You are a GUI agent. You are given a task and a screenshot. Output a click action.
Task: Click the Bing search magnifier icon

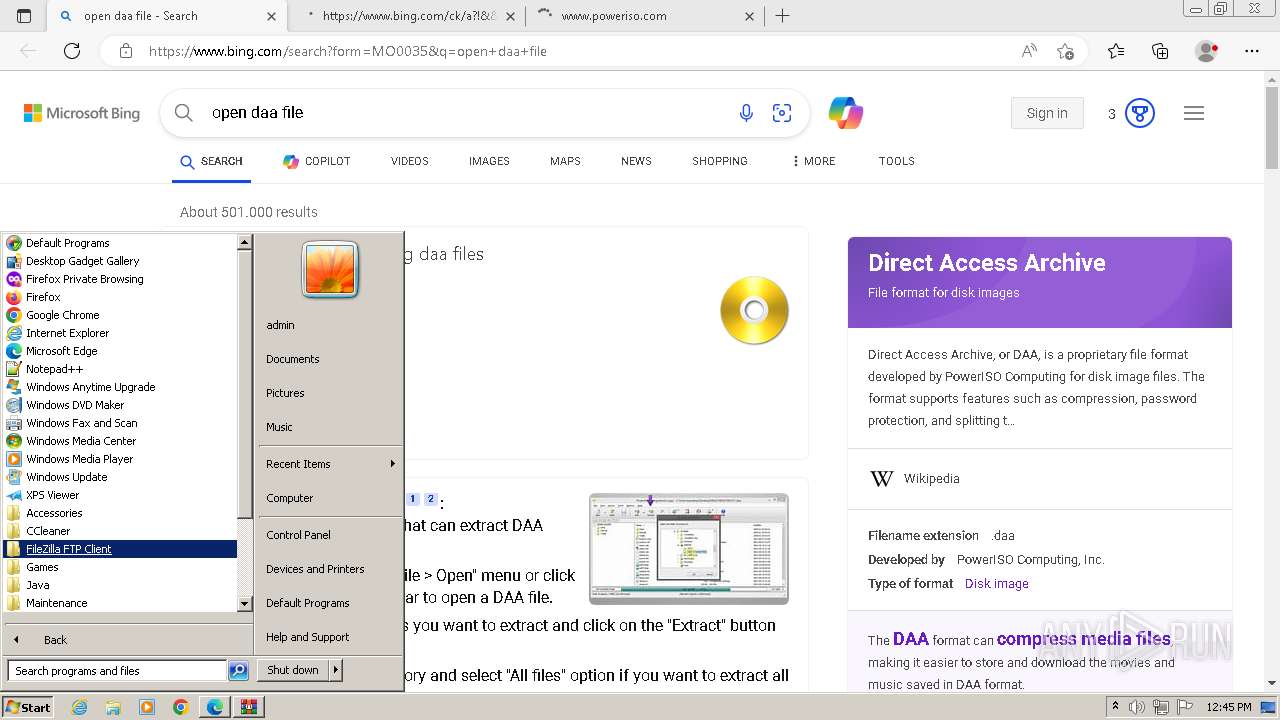pos(184,113)
